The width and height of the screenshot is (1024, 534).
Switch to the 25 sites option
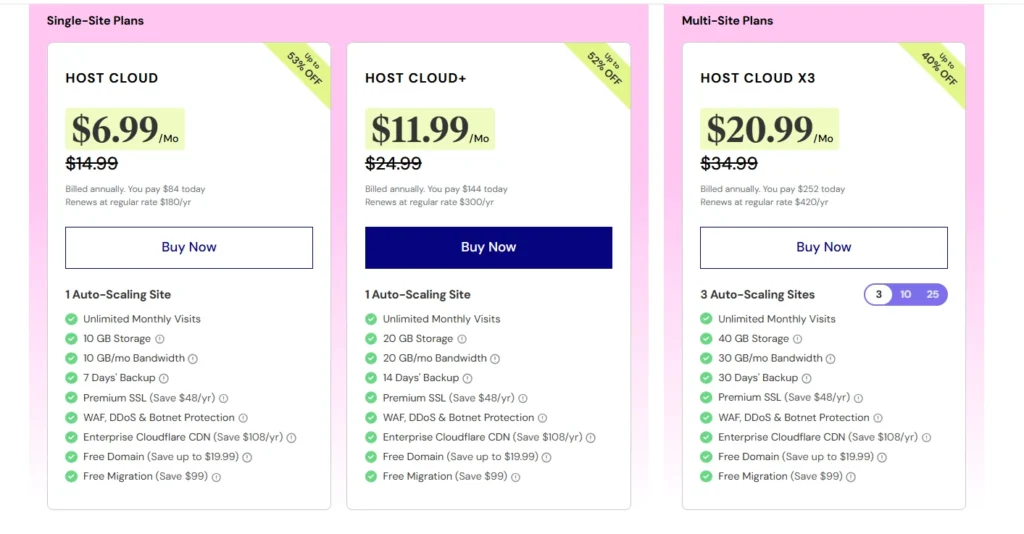point(932,295)
